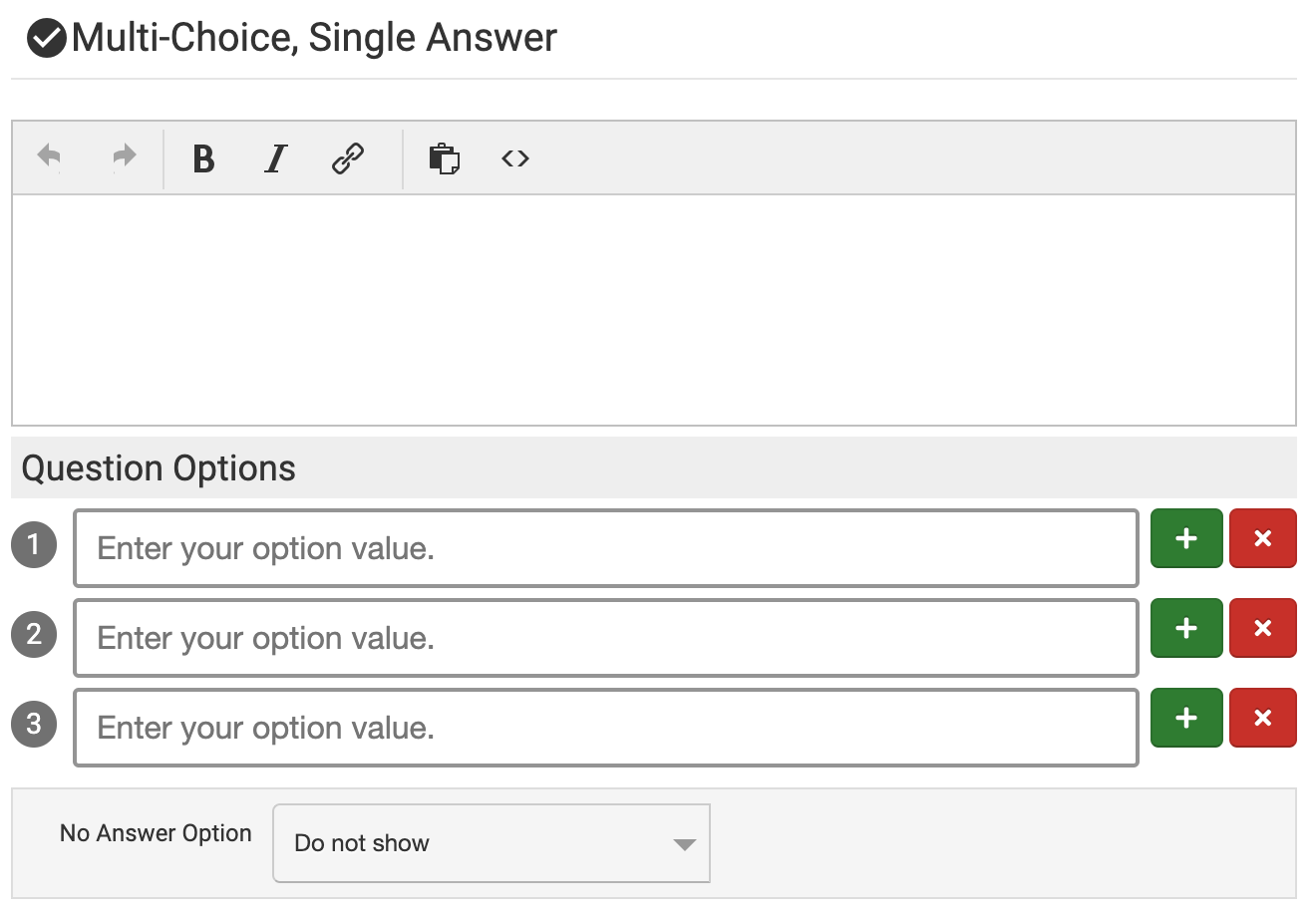Screen dimensions: 1316x921
Task: Open the No Answer Option dropdown
Action: coord(491,843)
